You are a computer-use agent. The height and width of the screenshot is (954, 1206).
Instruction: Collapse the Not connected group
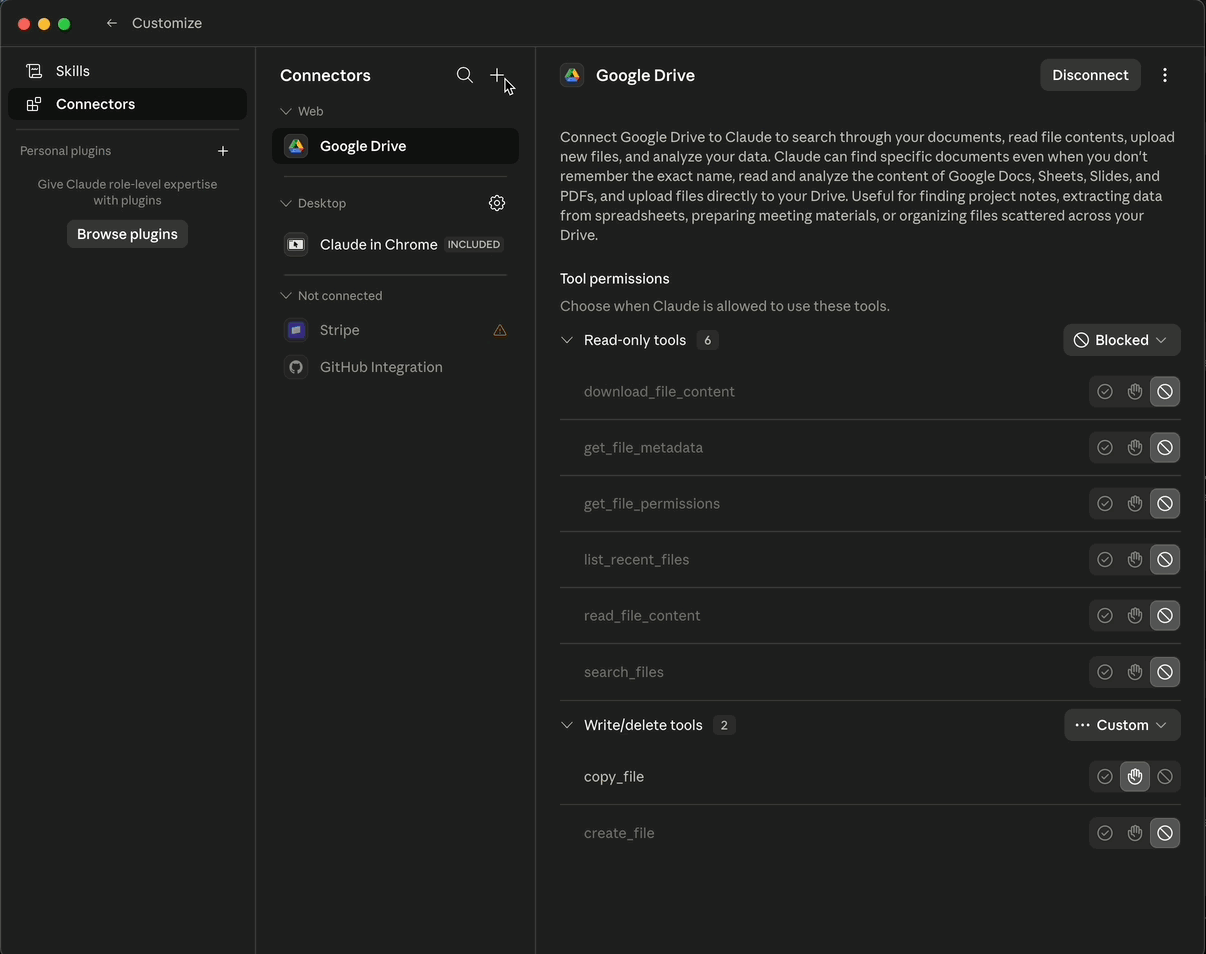point(286,296)
